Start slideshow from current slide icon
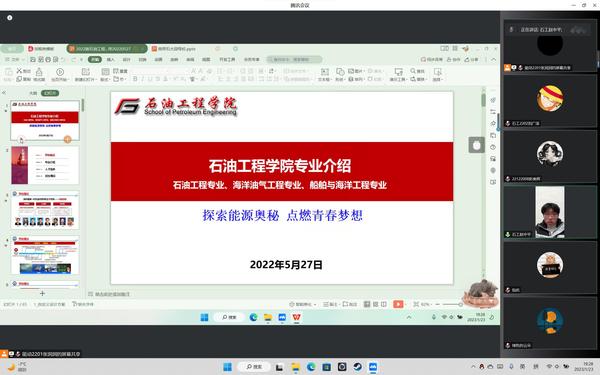Screen dimensions: 600x375 pyautogui.click(x=60, y=72)
